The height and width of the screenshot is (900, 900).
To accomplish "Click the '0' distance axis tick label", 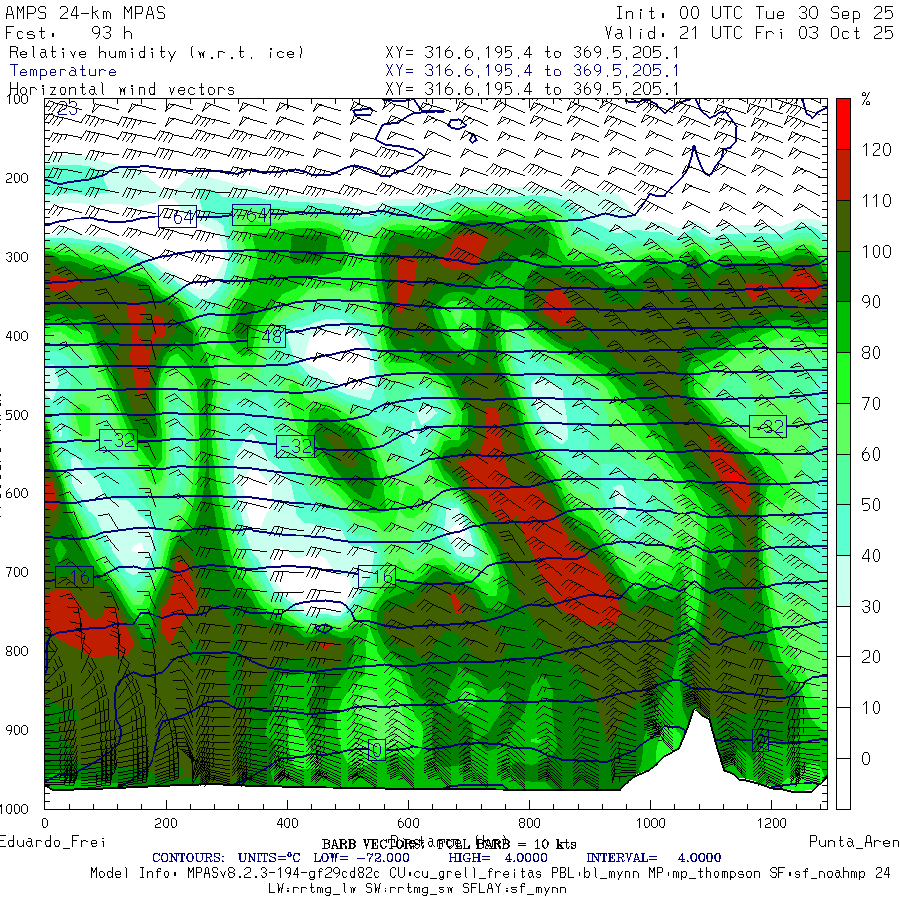I will [x=45, y=823].
